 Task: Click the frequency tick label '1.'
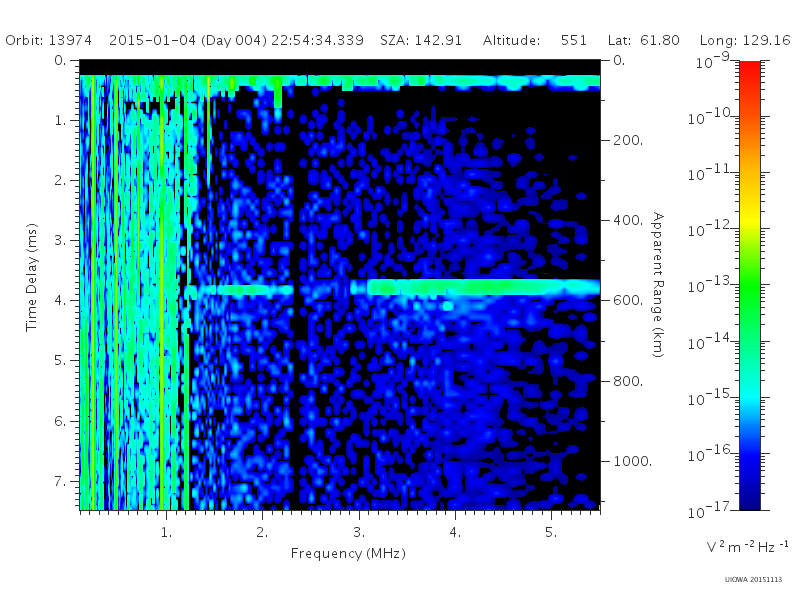click(166, 532)
